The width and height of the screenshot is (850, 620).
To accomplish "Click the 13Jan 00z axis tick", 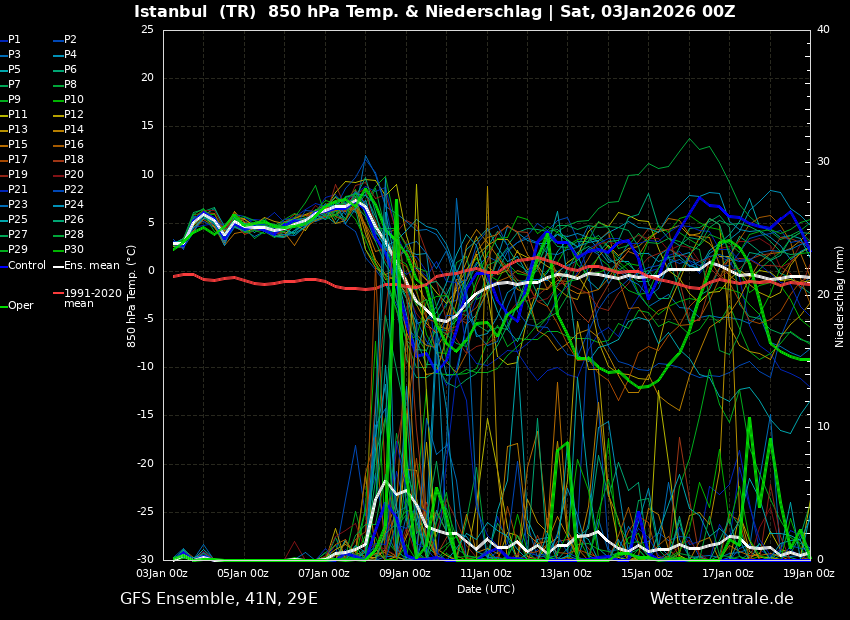I will (567, 573).
